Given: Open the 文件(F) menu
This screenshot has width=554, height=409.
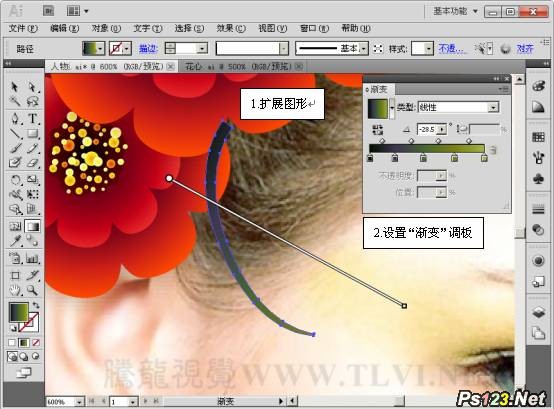Looking at the screenshot, I should pos(23,28).
